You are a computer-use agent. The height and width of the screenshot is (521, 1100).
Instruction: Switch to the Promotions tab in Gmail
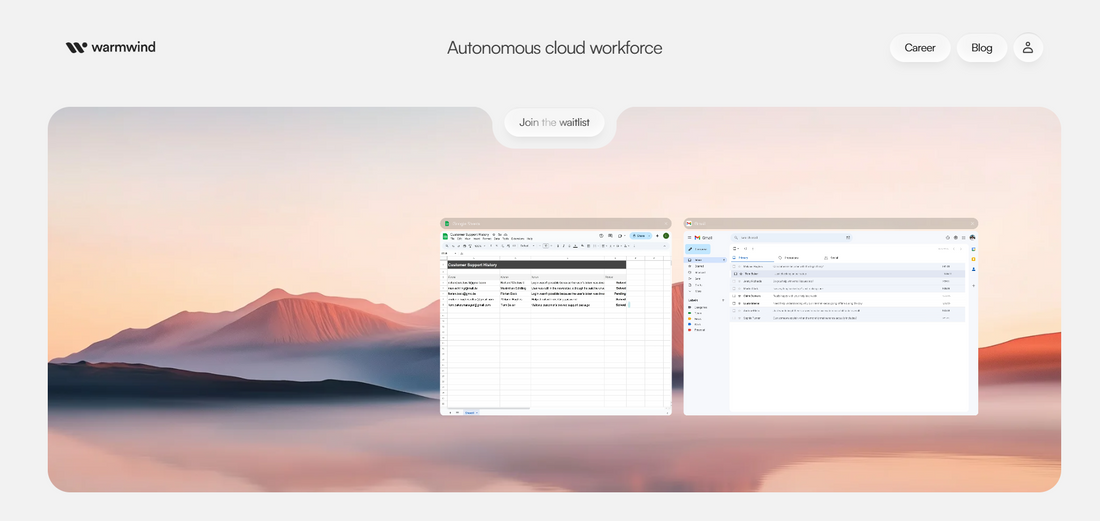(x=790, y=258)
